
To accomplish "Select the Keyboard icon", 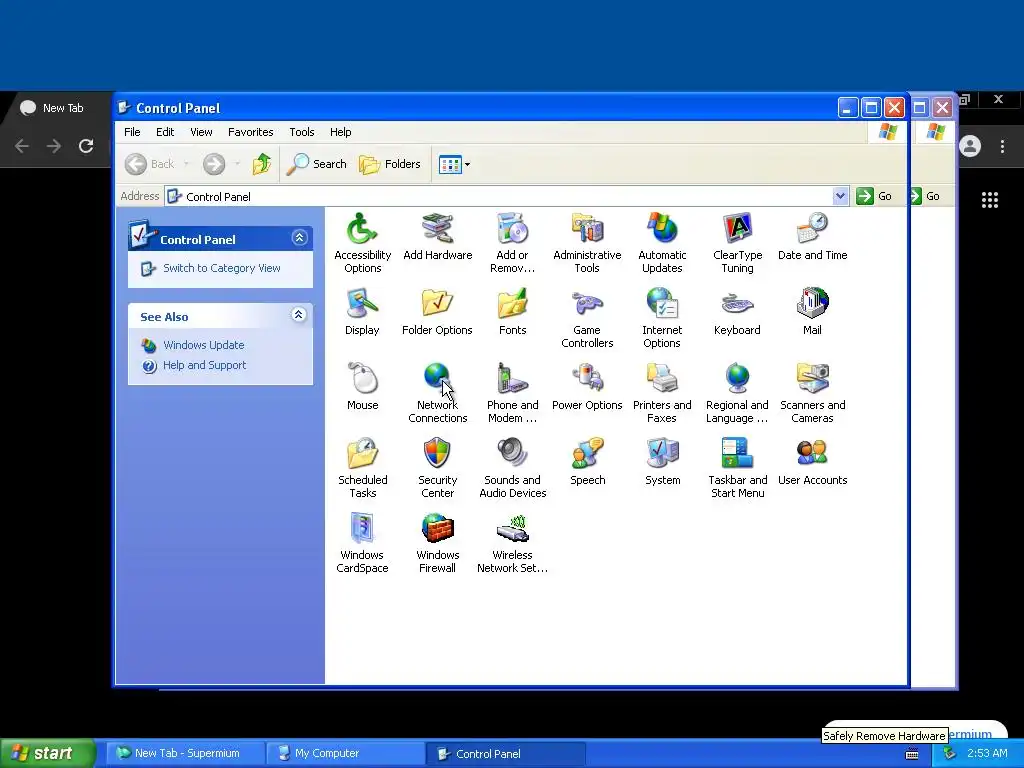I will point(737,312).
